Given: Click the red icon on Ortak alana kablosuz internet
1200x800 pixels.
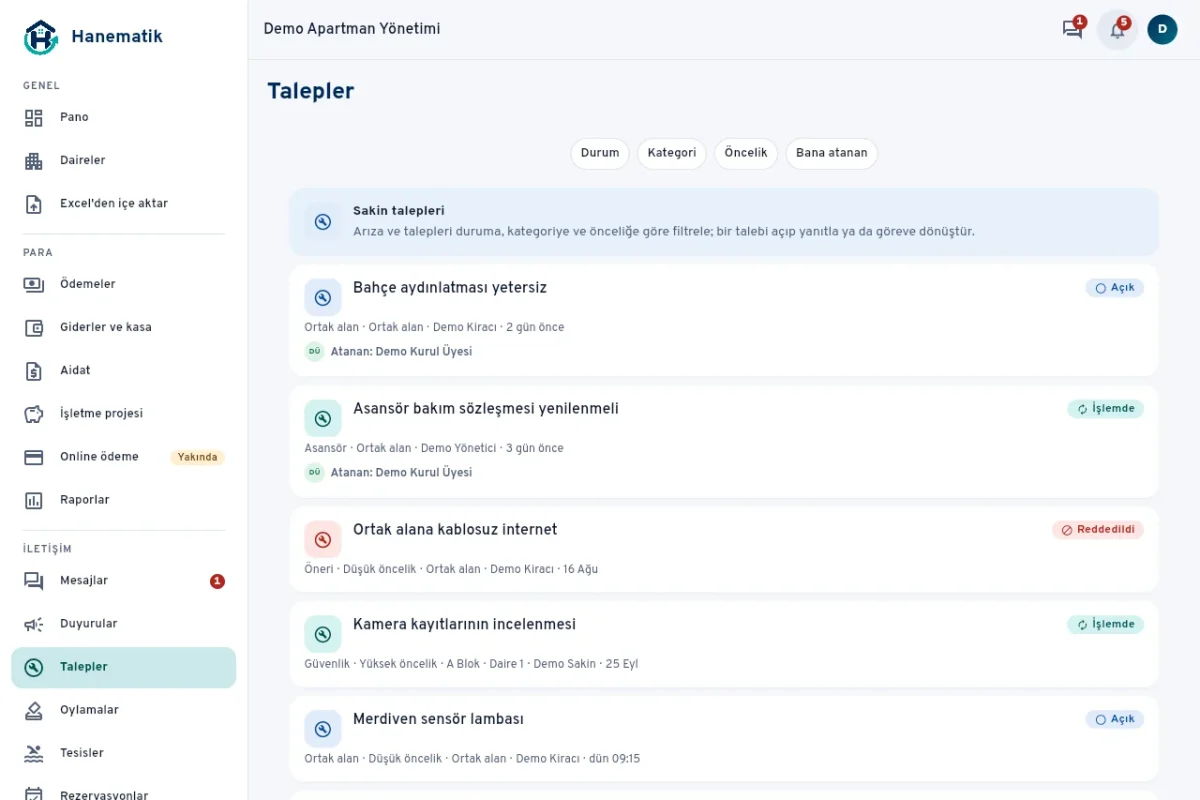Looking at the screenshot, I should 323,540.
